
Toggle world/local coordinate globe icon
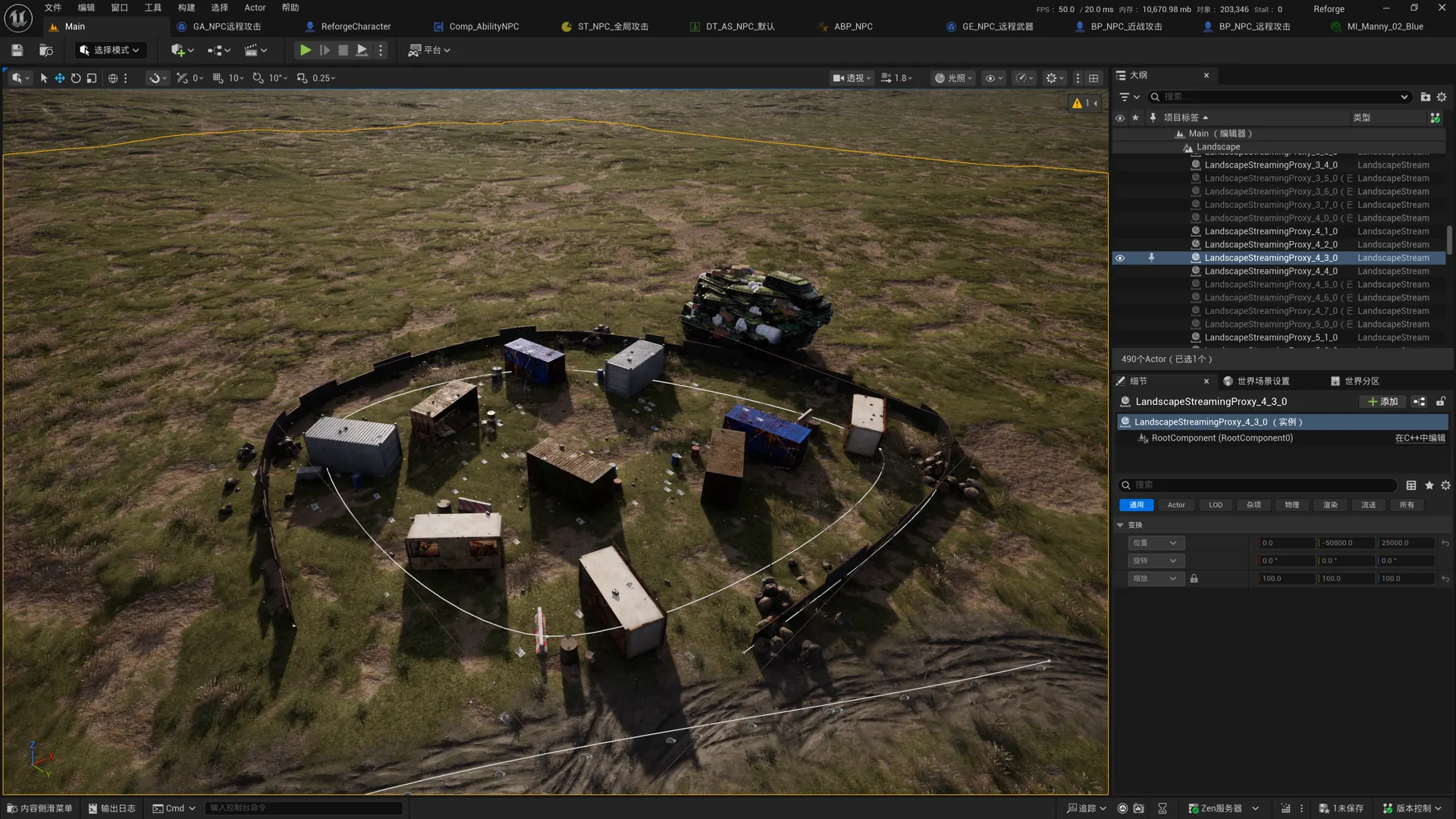coord(113,78)
